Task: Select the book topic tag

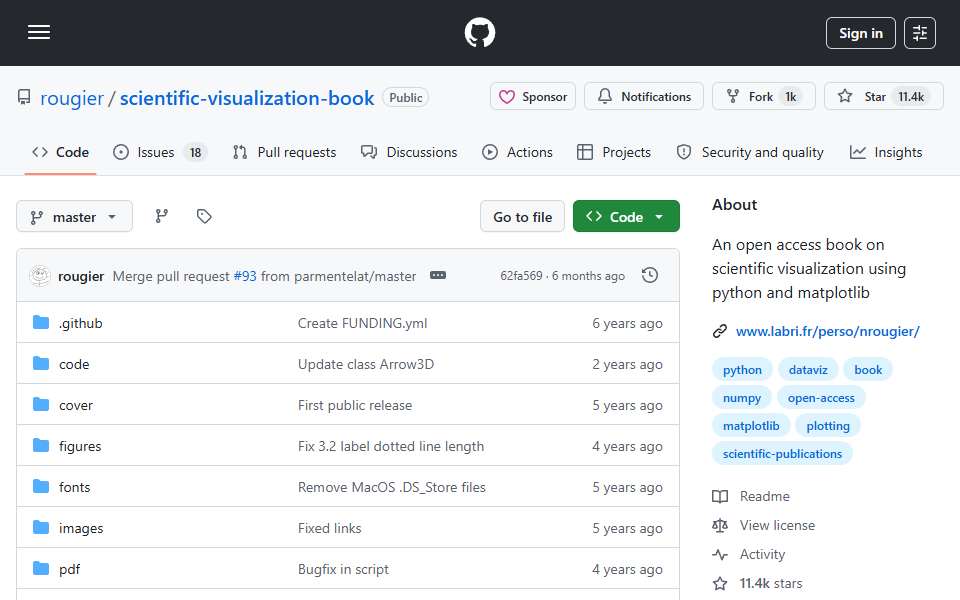Action: pos(868,370)
